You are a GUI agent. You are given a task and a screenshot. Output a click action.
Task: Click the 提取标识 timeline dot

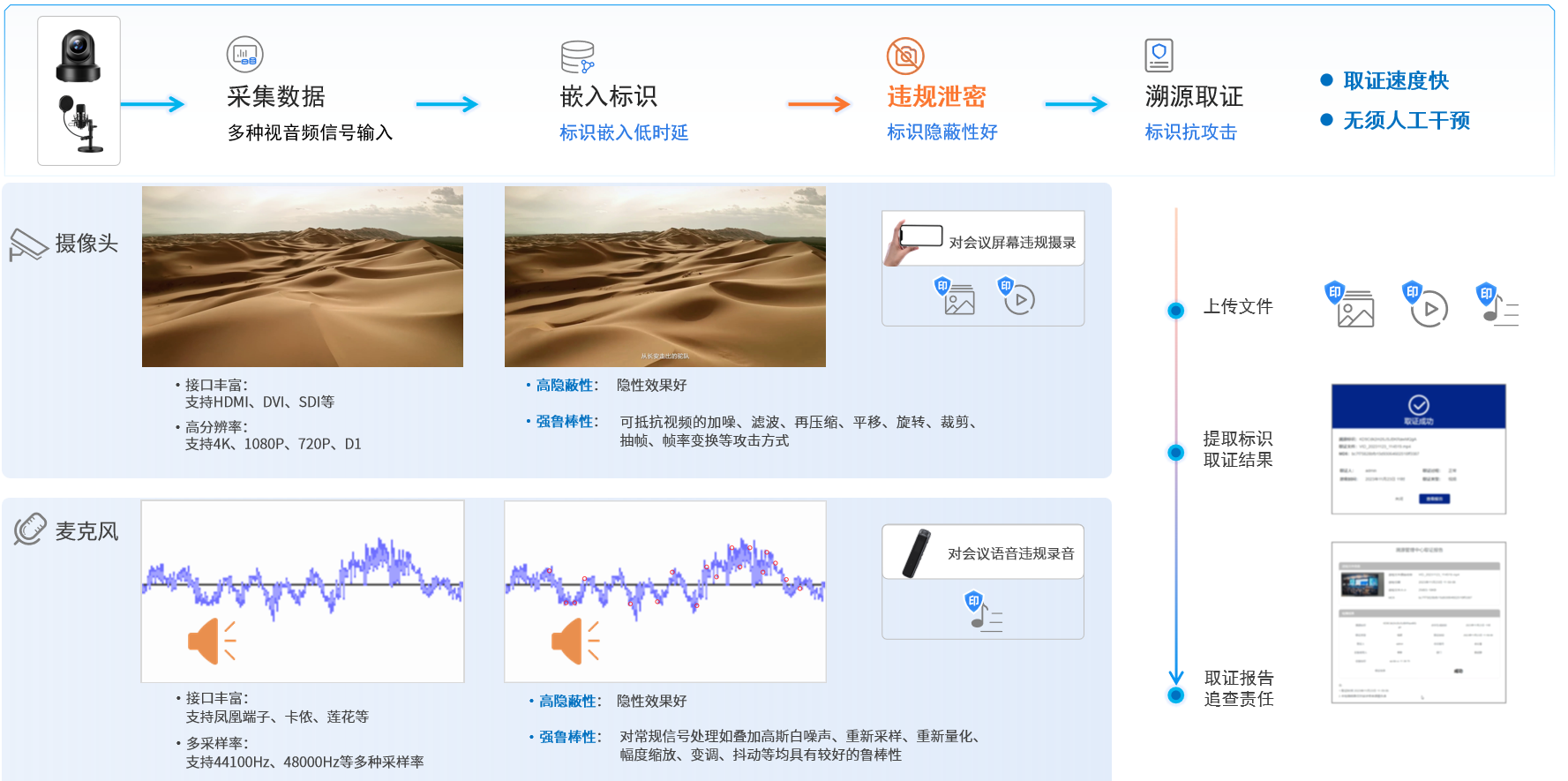pyautogui.click(x=1175, y=452)
